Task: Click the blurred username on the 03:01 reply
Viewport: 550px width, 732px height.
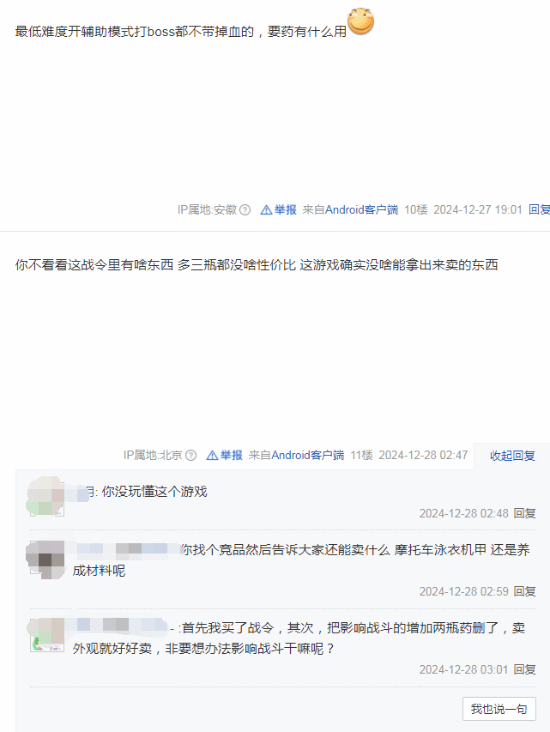Action: [120, 626]
